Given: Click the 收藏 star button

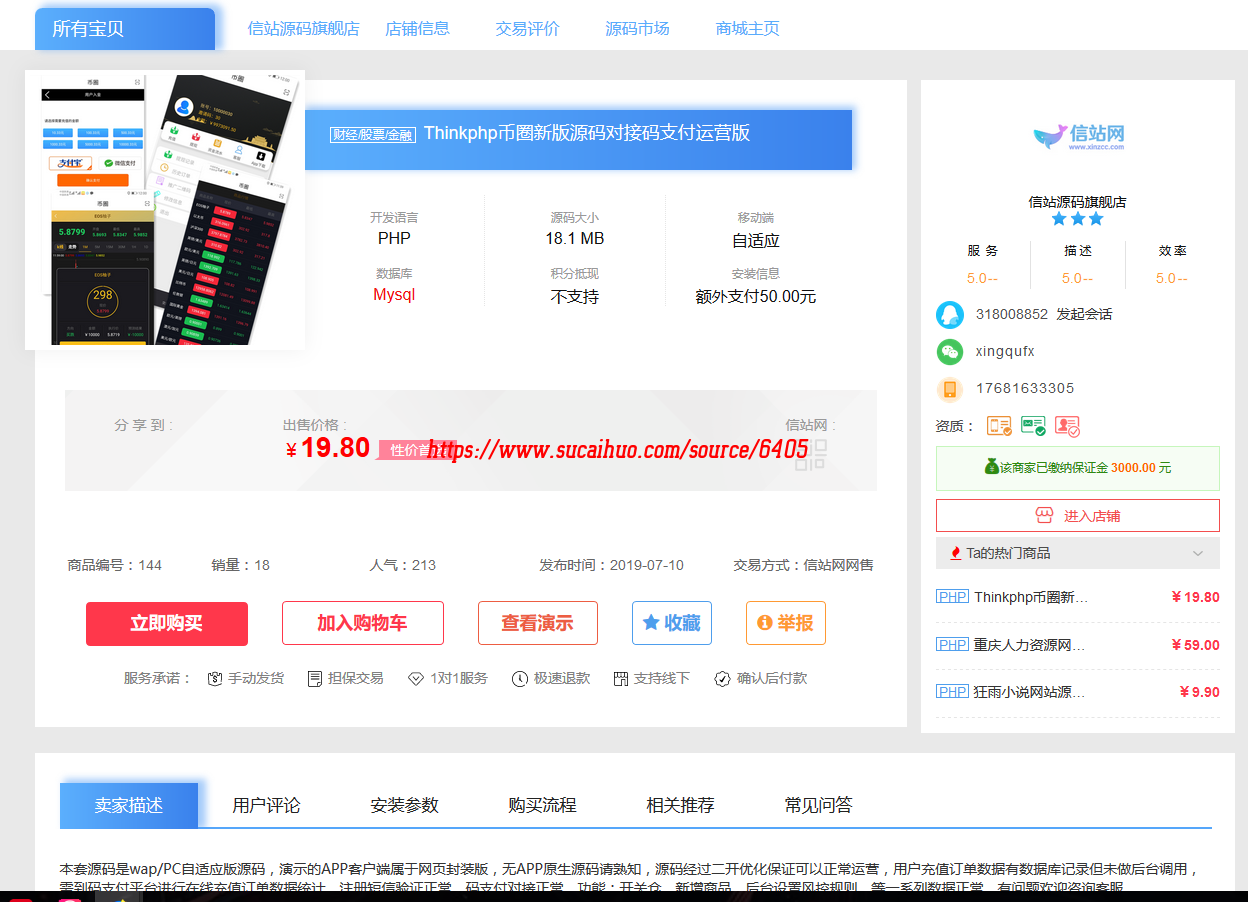Looking at the screenshot, I should pos(672,623).
